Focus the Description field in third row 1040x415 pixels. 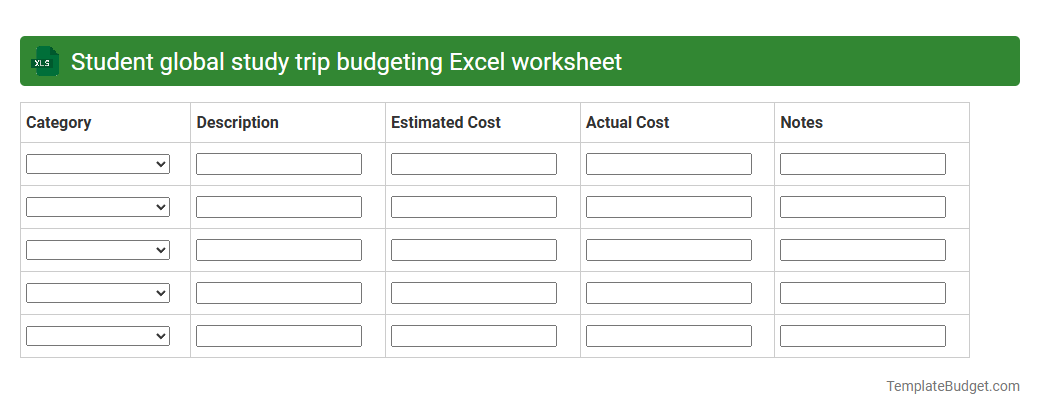(279, 250)
